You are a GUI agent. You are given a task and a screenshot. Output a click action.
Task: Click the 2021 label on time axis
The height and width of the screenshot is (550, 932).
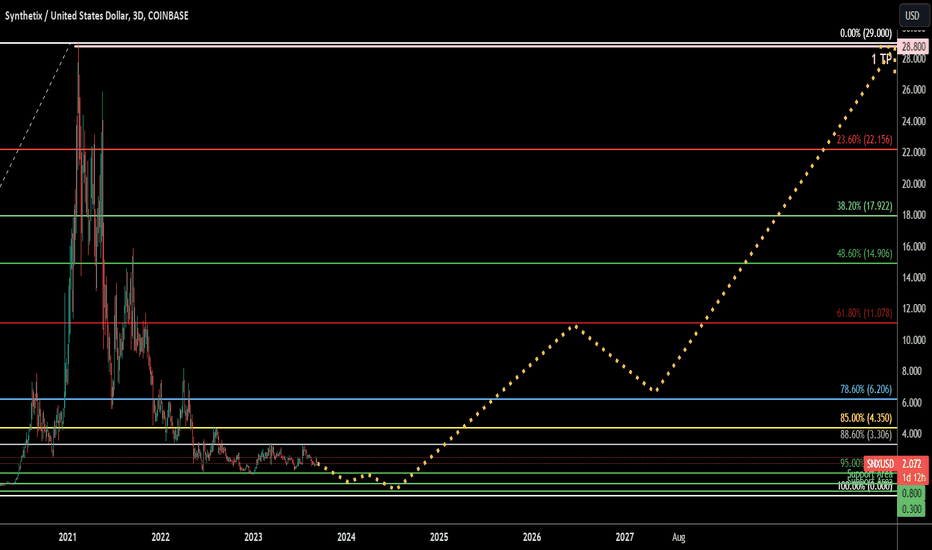tap(68, 538)
